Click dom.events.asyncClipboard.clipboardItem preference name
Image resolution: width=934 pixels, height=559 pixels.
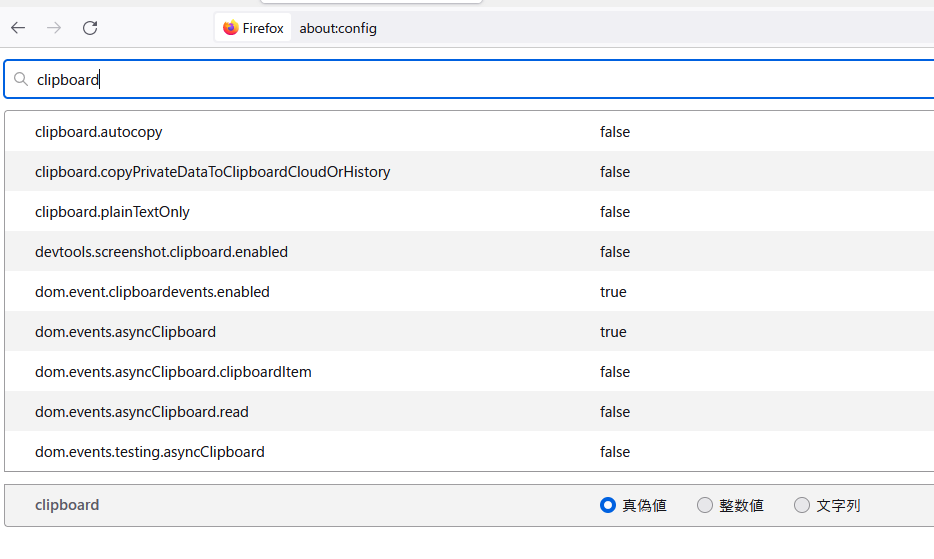[x=173, y=371]
